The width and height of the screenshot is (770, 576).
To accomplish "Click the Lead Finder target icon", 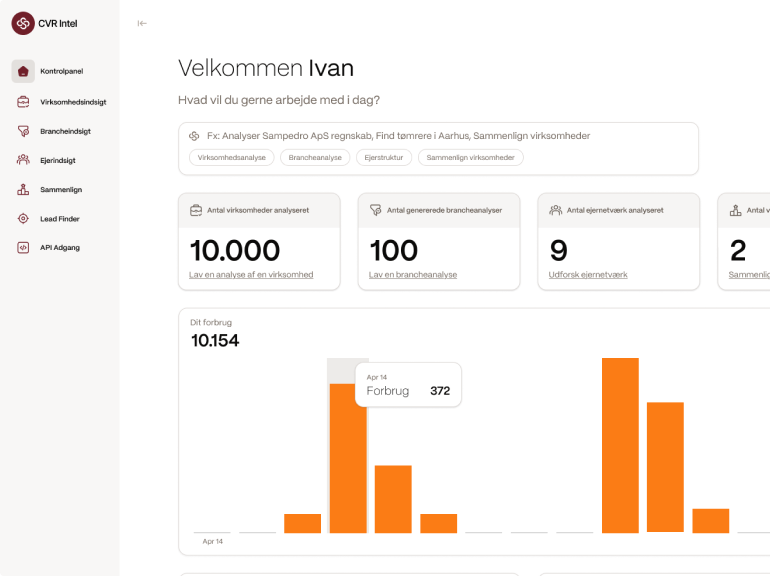I will (x=23, y=218).
